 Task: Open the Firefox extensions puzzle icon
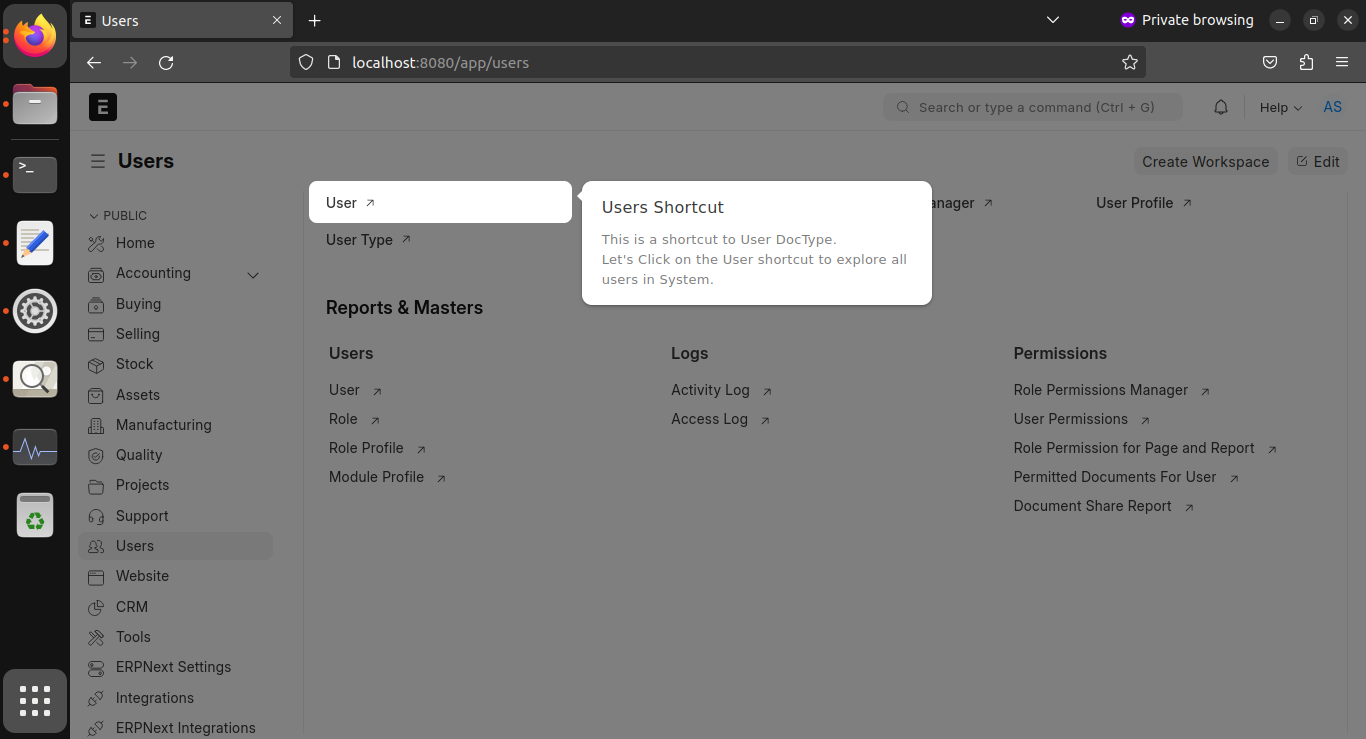[1305, 62]
